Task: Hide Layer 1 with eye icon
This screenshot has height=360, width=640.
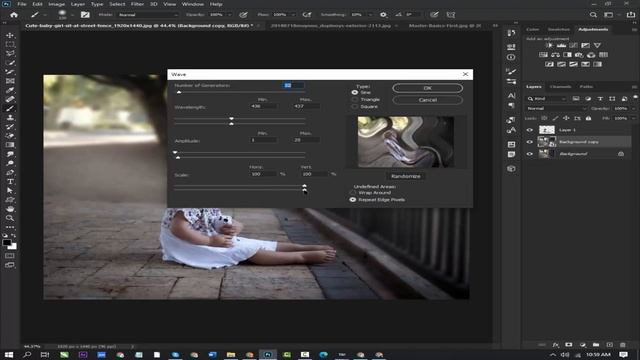Action: (x=530, y=130)
